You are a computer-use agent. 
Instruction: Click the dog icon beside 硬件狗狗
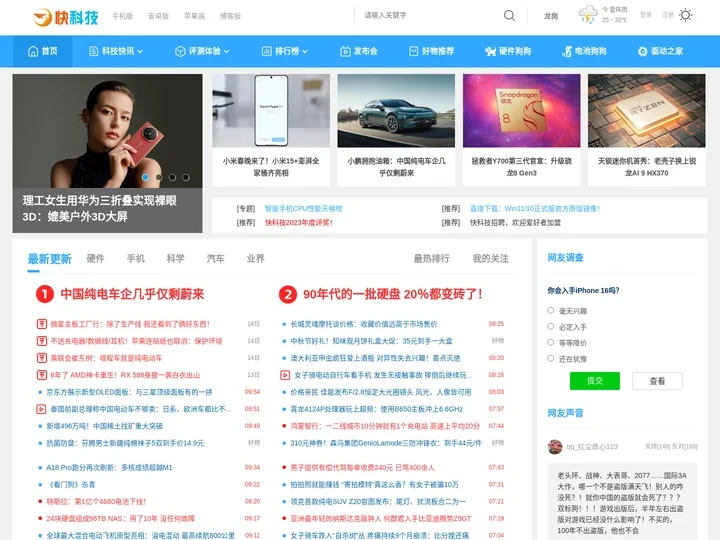click(x=491, y=51)
